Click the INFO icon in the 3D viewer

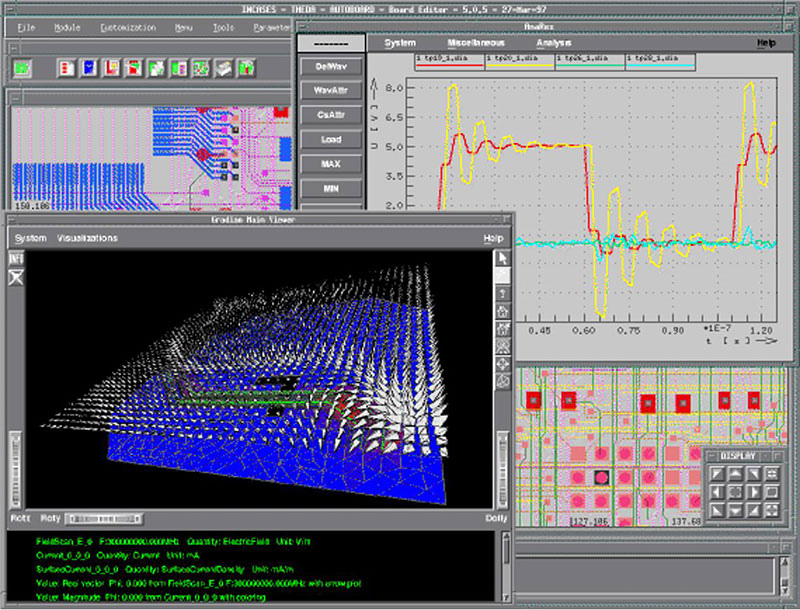pos(16,259)
